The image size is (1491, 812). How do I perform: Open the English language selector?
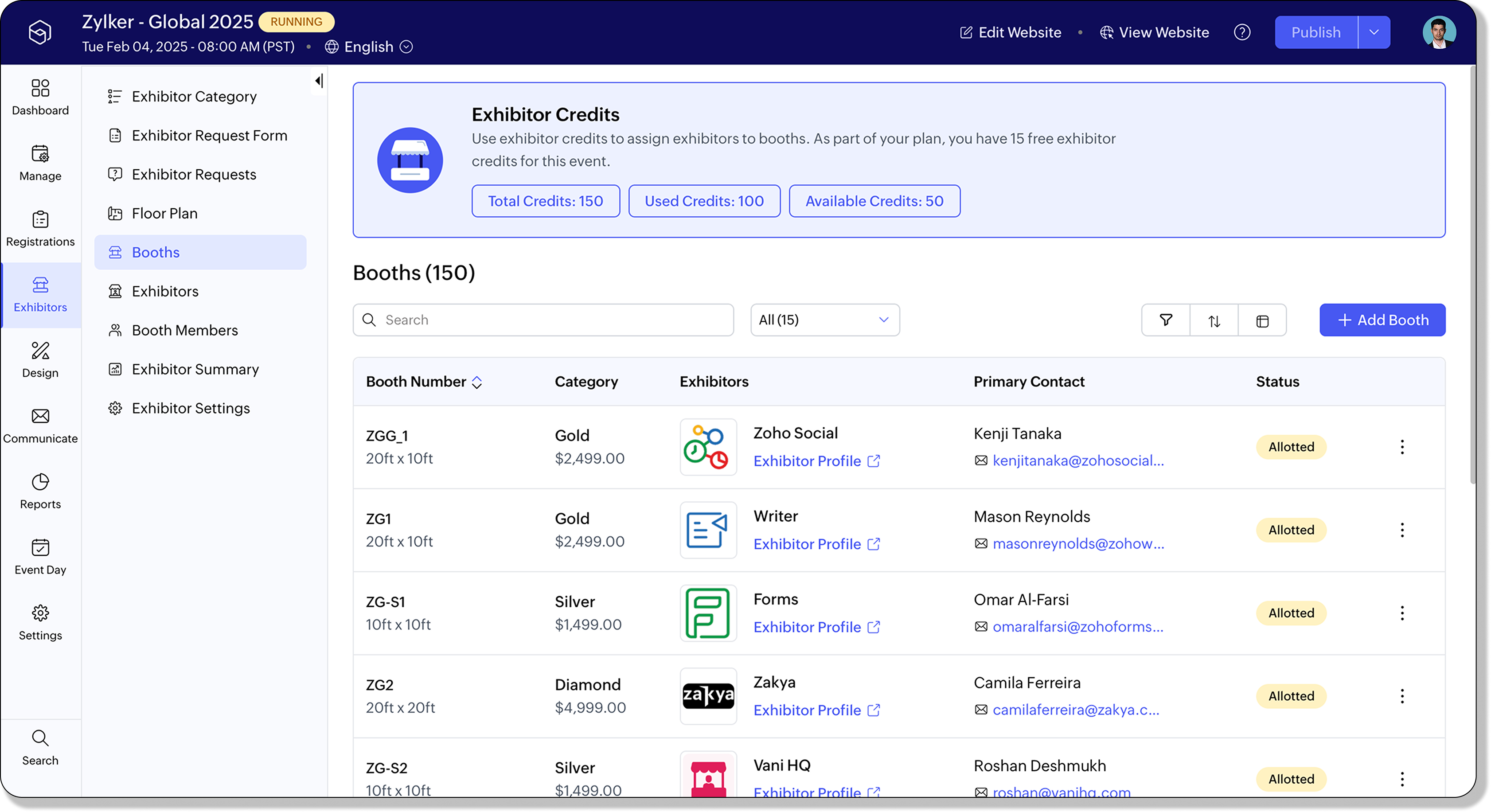point(369,47)
